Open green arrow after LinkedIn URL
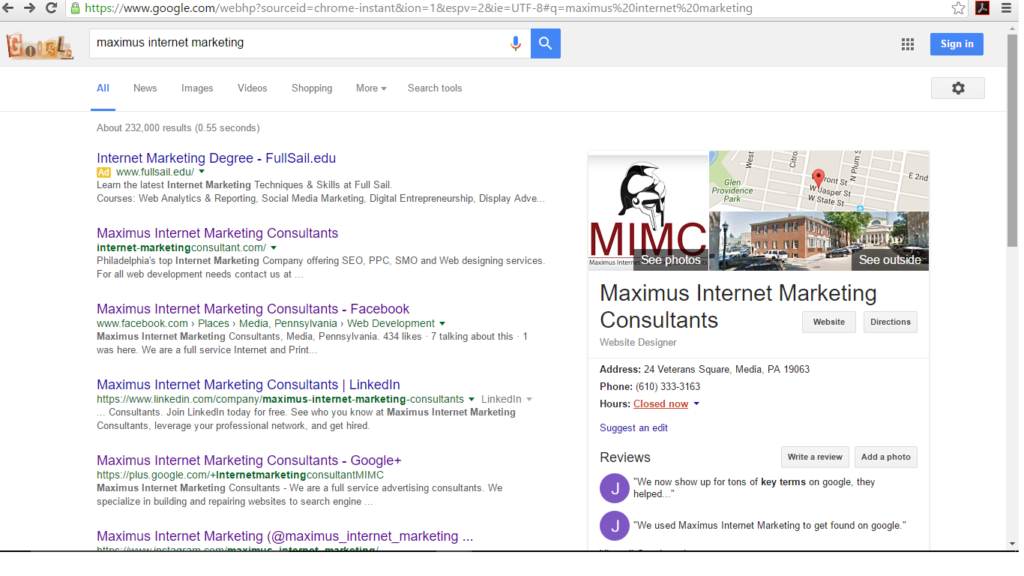 [x=472, y=399]
